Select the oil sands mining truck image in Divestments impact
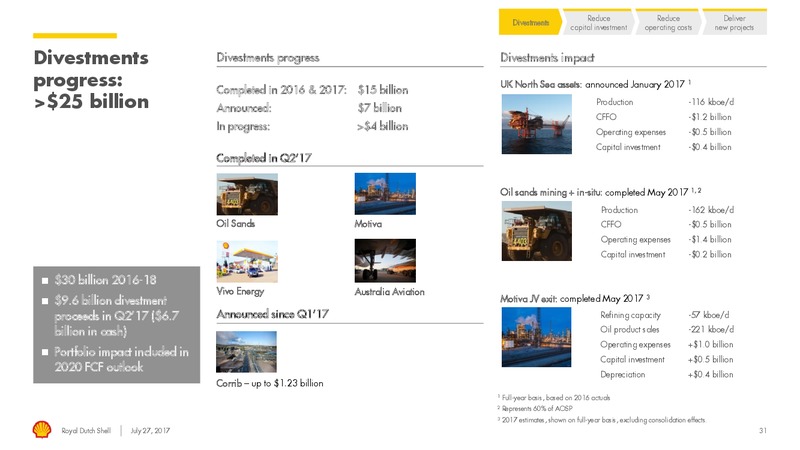This screenshot has width=800, height=450. pyautogui.click(x=537, y=231)
